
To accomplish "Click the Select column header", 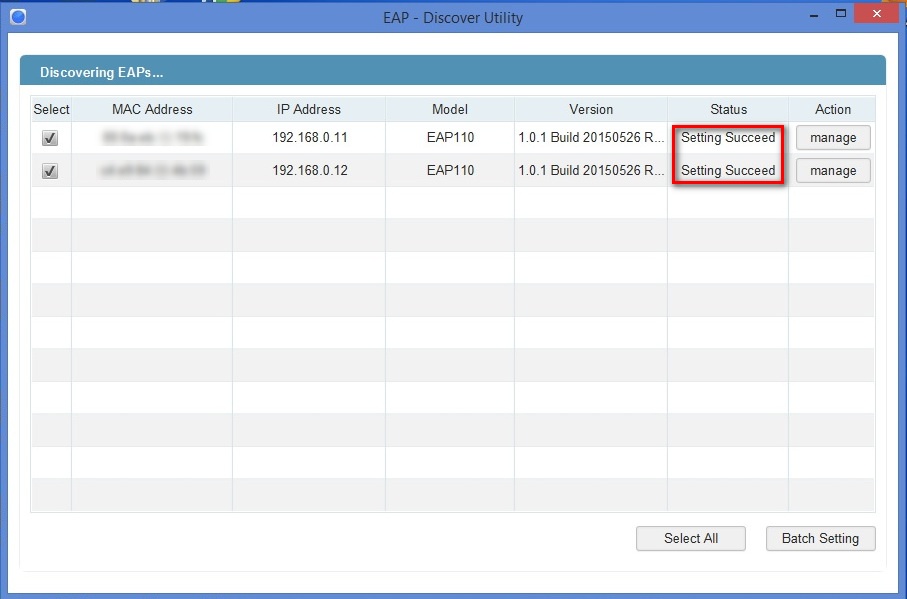I will pyautogui.click(x=51, y=109).
